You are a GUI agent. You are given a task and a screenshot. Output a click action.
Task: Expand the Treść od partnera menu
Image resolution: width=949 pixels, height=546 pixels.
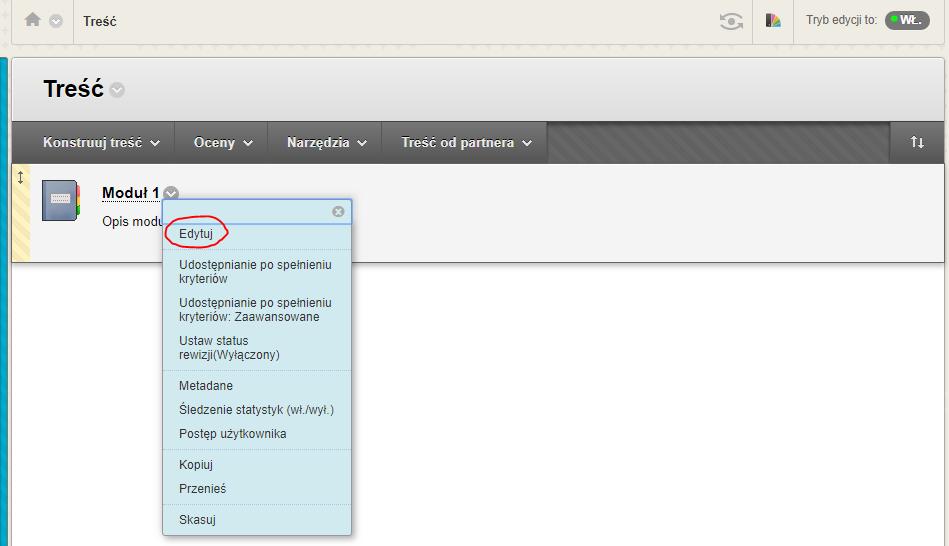[x=466, y=143]
